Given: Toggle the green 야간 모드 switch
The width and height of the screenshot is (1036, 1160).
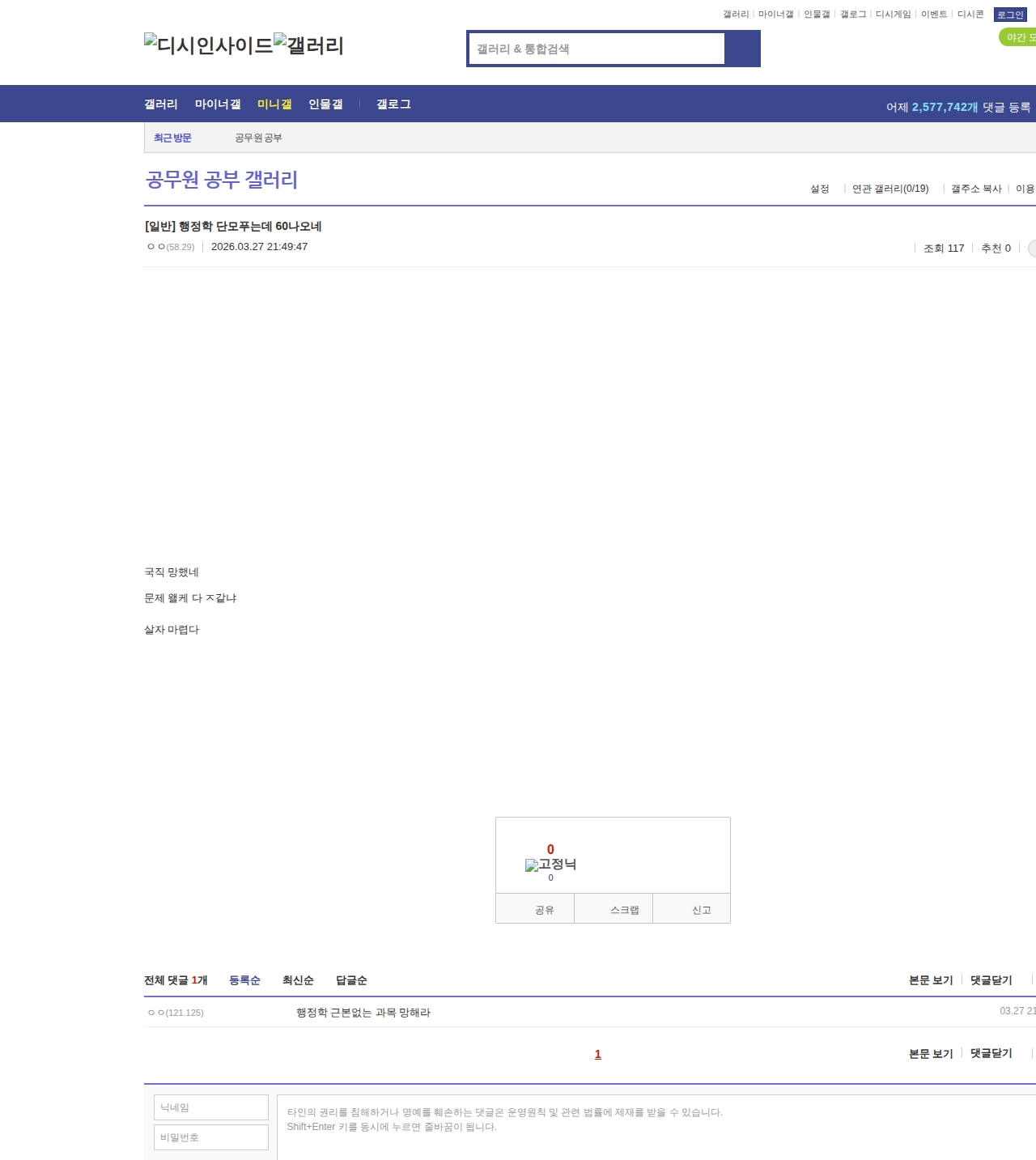Looking at the screenshot, I should (x=1018, y=37).
